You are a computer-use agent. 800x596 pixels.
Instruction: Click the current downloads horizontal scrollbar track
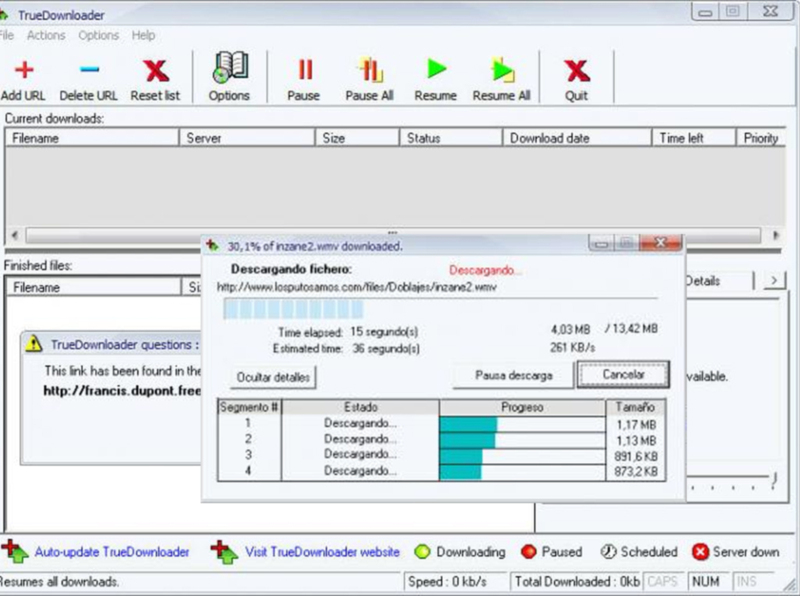[393, 236]
